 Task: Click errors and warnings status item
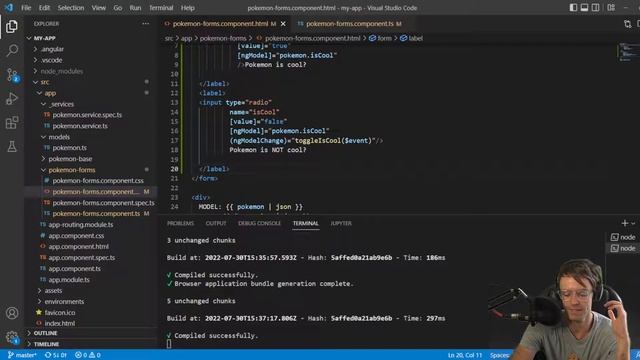[88, 355]
